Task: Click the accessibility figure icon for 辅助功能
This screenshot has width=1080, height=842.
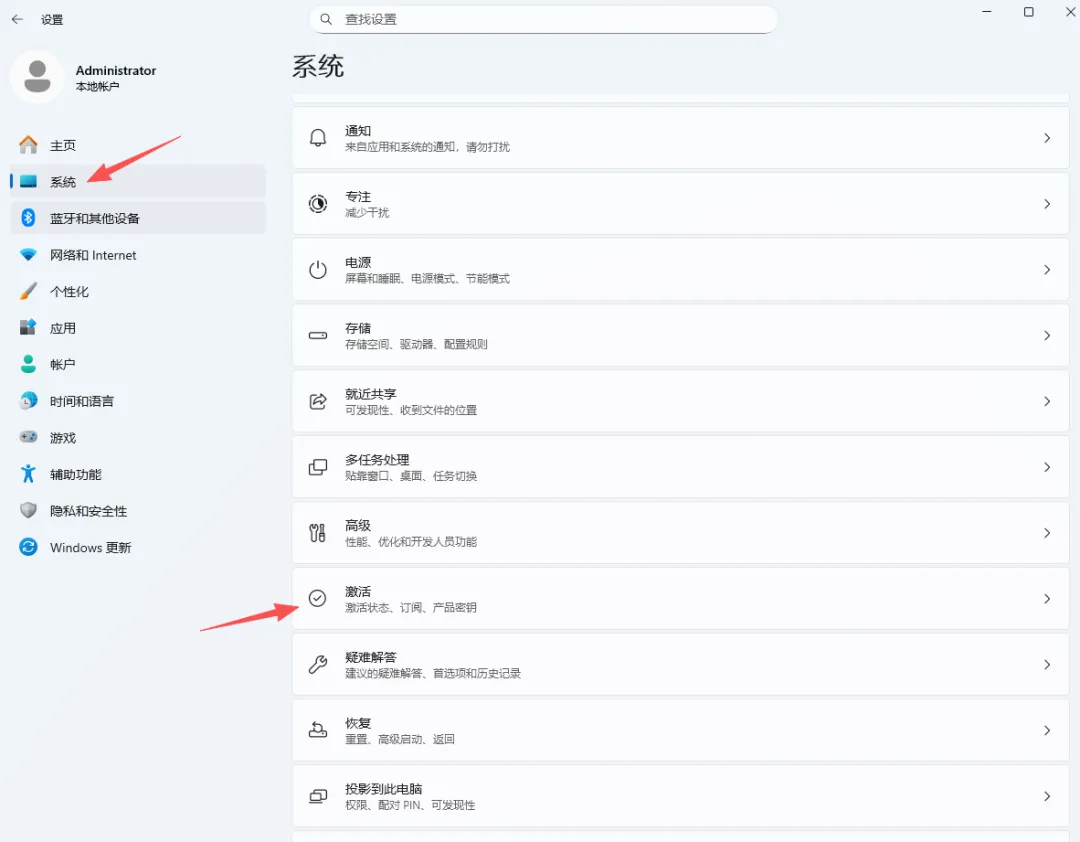Action: [28, 473]
